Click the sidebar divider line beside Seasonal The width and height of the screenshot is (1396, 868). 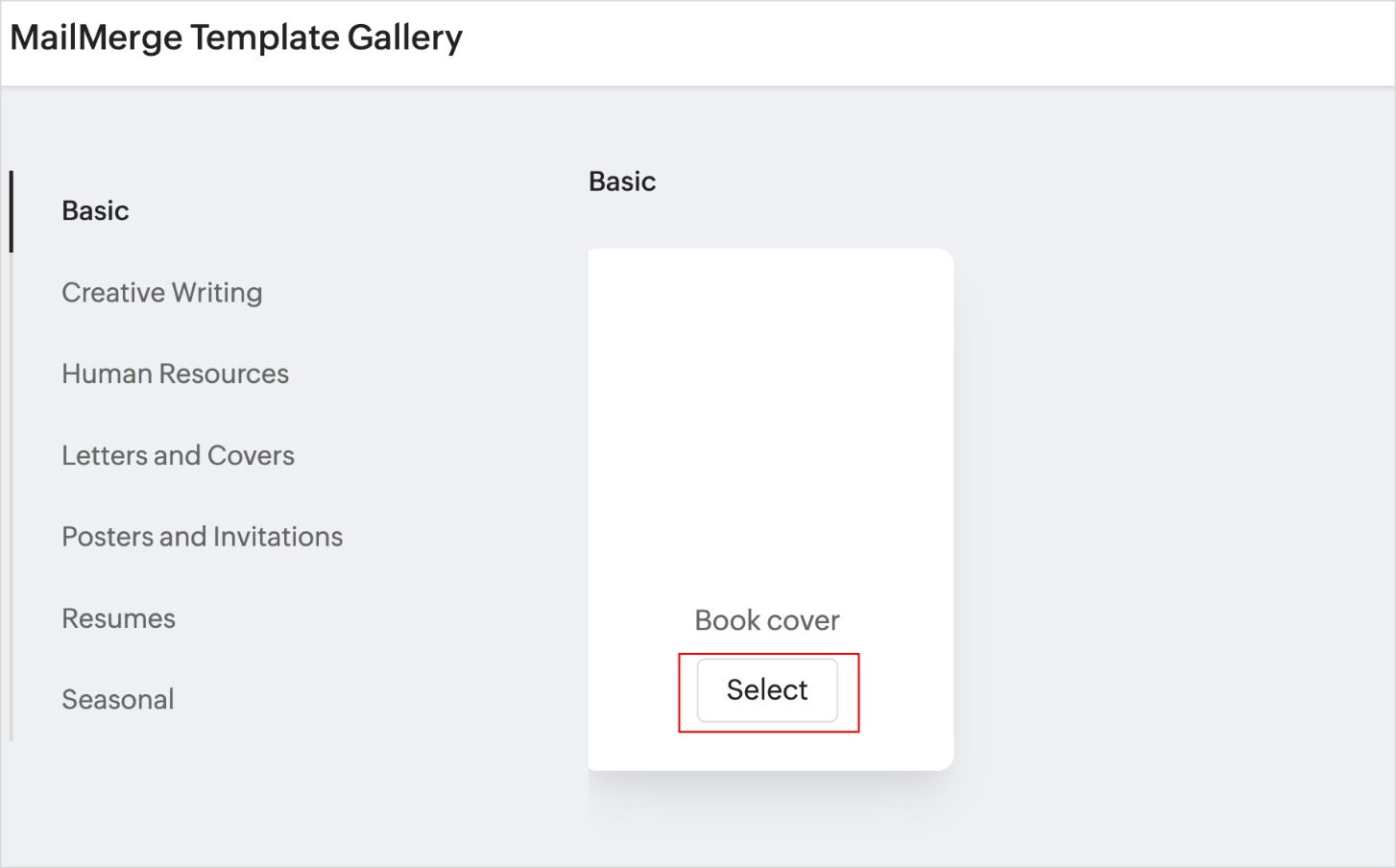tap(12, 700)
